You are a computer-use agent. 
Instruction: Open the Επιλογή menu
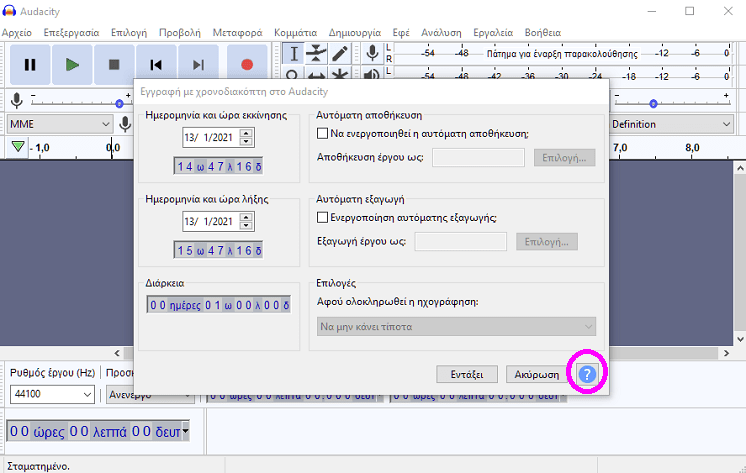(129, 33)
